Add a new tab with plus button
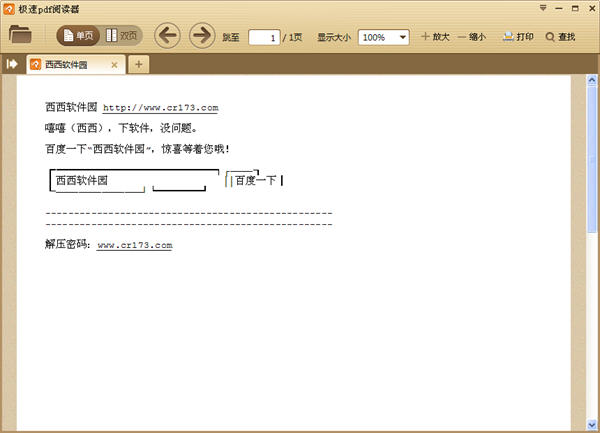The image size is (600, 433). [139, 65]
